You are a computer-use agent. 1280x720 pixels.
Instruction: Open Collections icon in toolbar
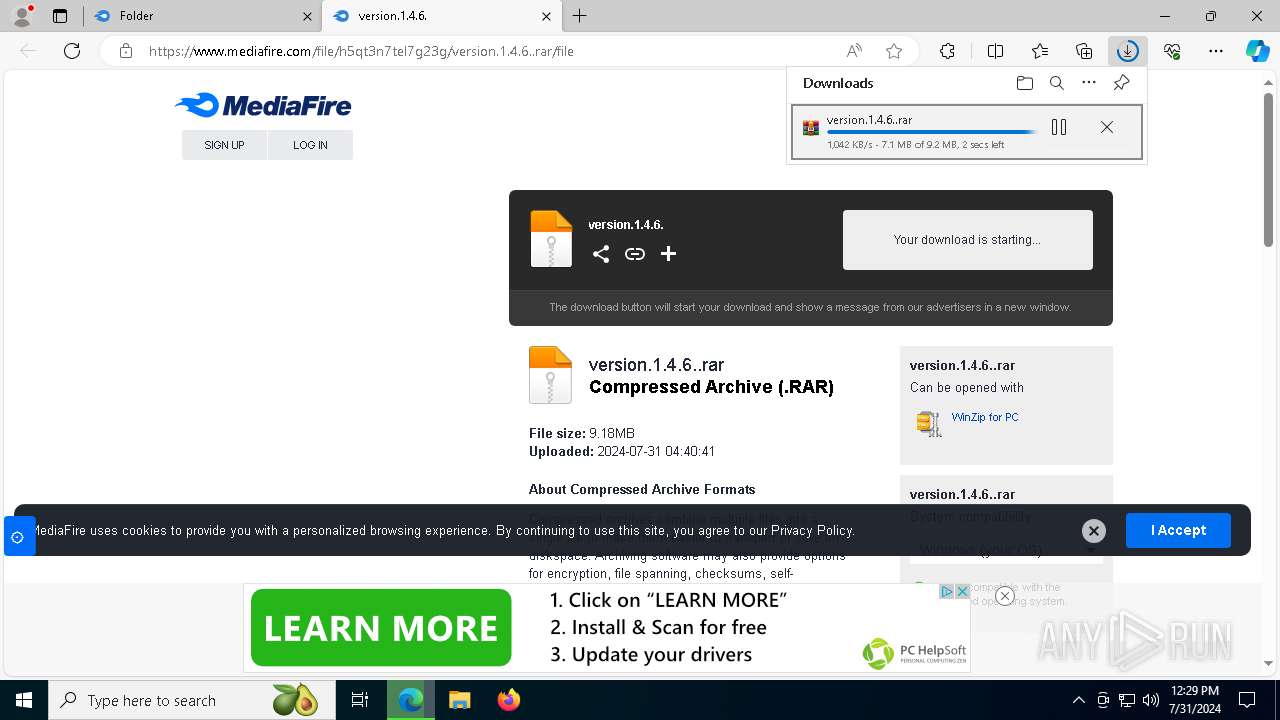(1084, 51)
